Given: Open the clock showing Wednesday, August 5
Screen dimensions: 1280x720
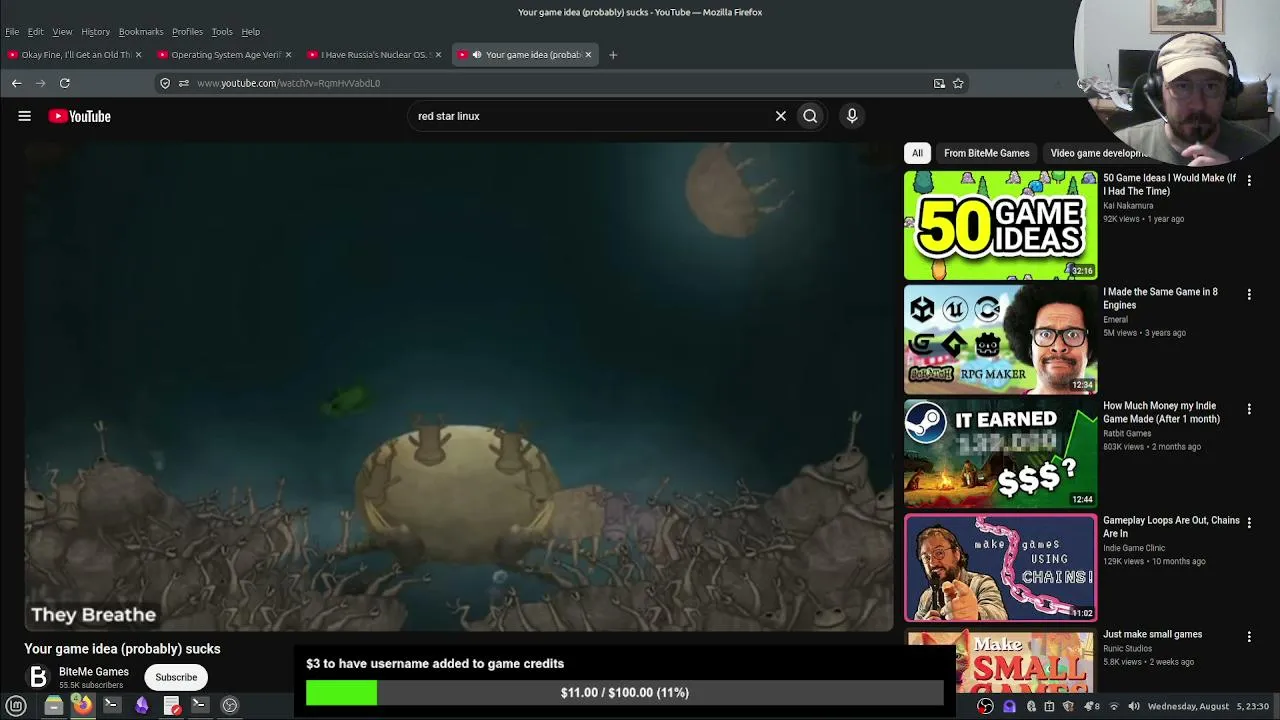Looking at the screenshot, I should click(1208, 706).
